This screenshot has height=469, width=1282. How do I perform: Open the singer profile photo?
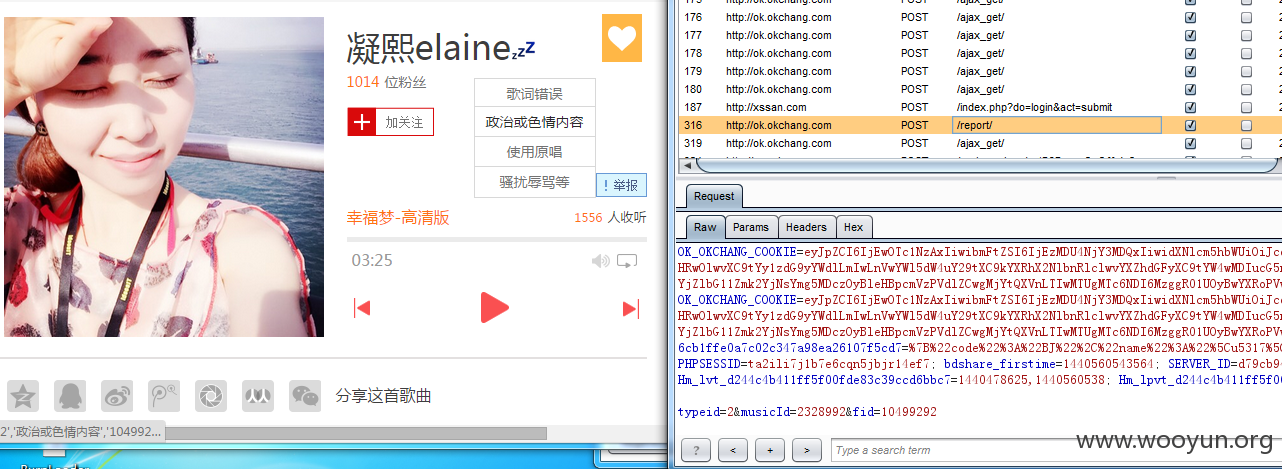pyautogui.click(x=164, y=177)
